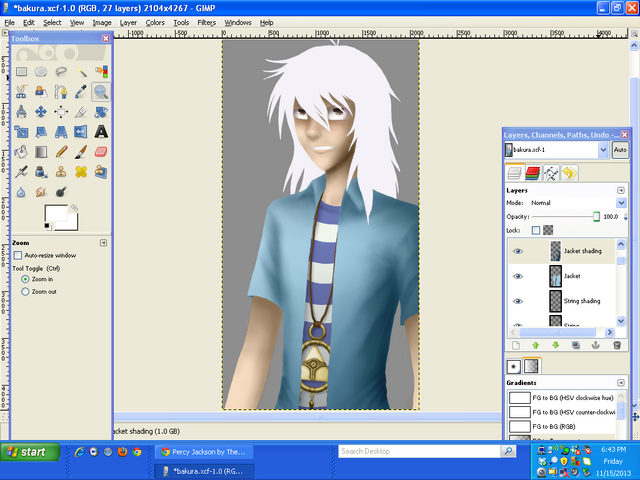Select the Eraser tool
The image size is (640, 480).
[101, 152]
